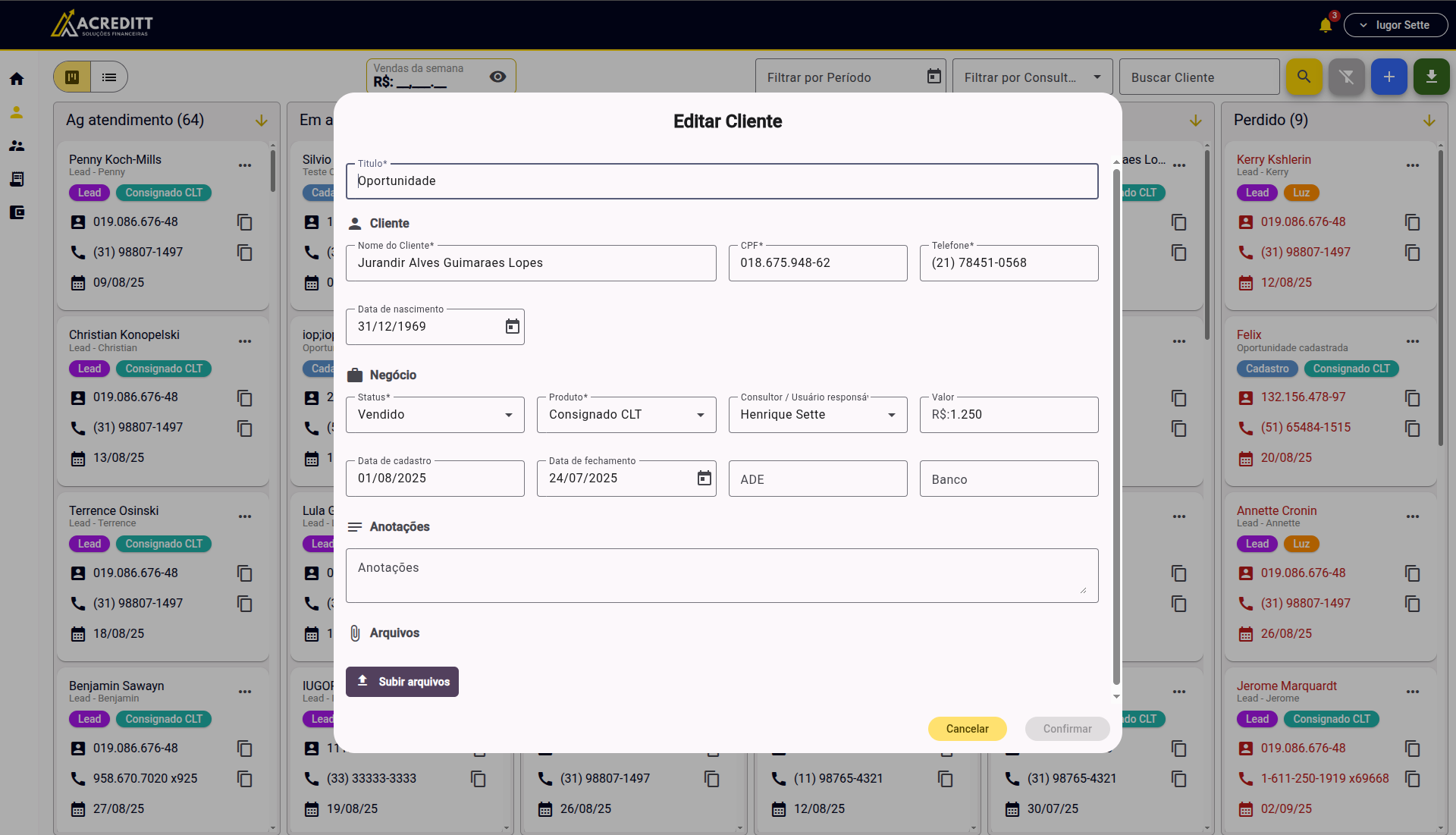Open Consultor dropdown showing Henrique Sette
Viewport: 1456px width, 835px height.
[817, 415]
